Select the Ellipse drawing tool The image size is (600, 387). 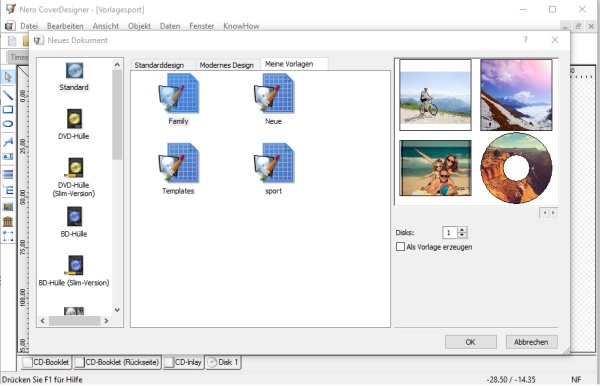[x=8, y=124]
